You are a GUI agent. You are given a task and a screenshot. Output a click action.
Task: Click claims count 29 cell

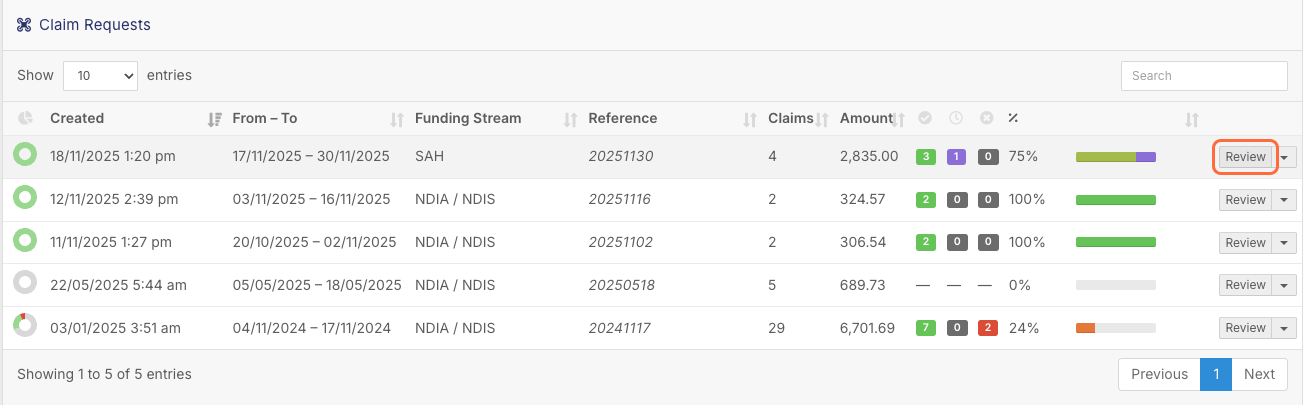776,327
